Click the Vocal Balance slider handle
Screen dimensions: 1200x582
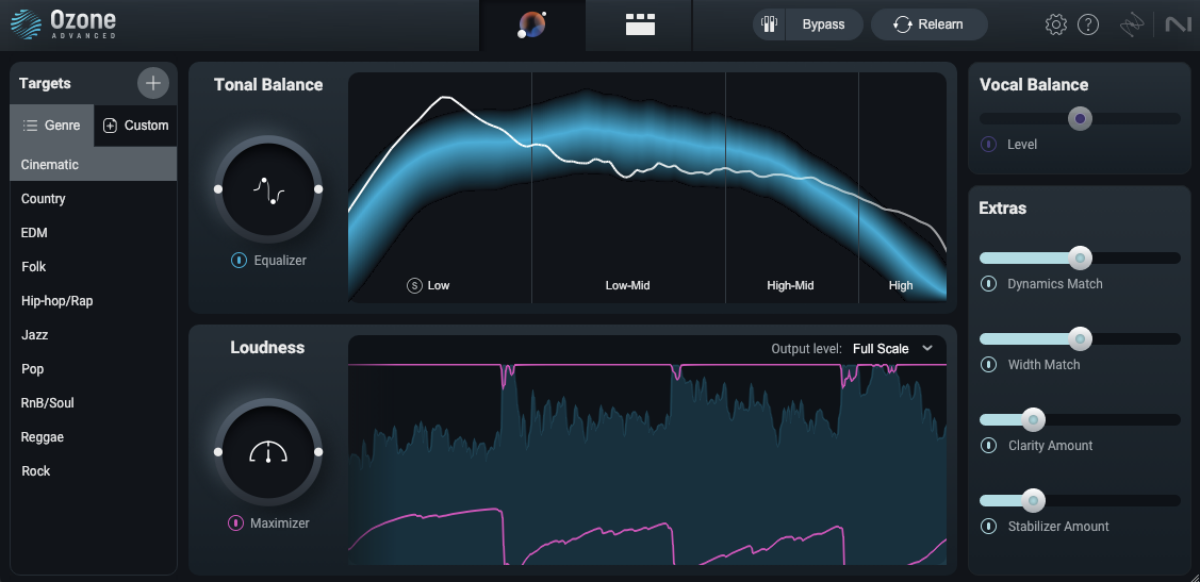[x=1079, y=118]
